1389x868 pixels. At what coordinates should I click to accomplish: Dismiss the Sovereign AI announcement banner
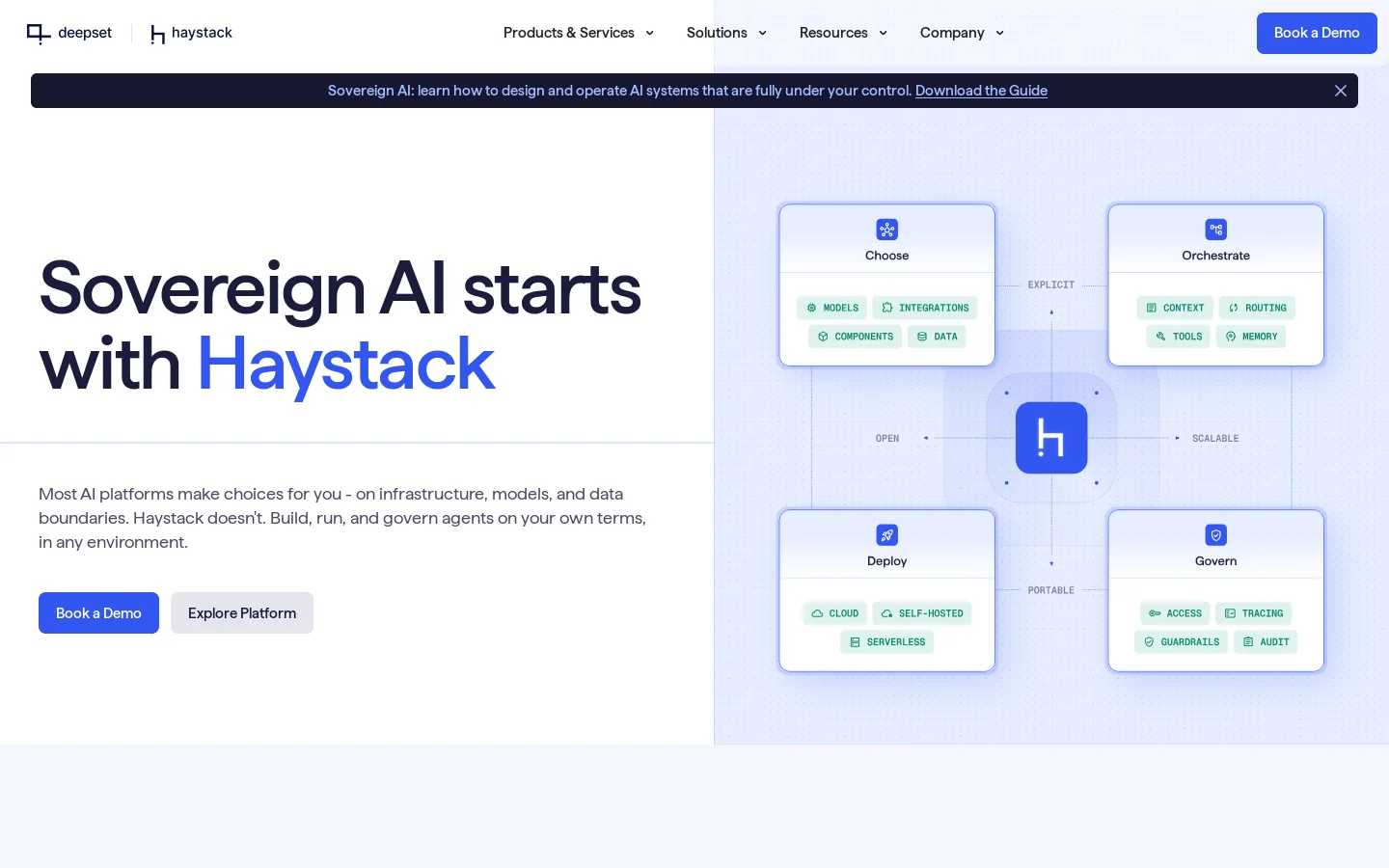click(1340, 91)
